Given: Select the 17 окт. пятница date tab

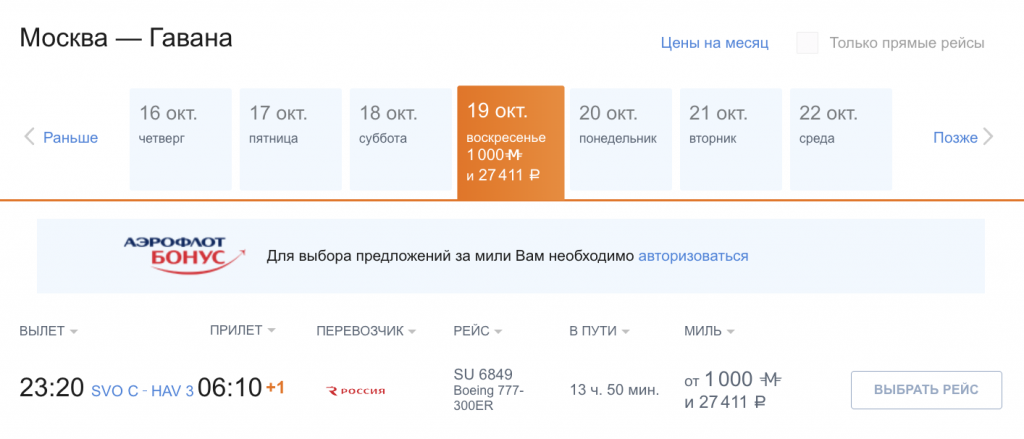Looking at the screenshot, I should click(291, 139).
